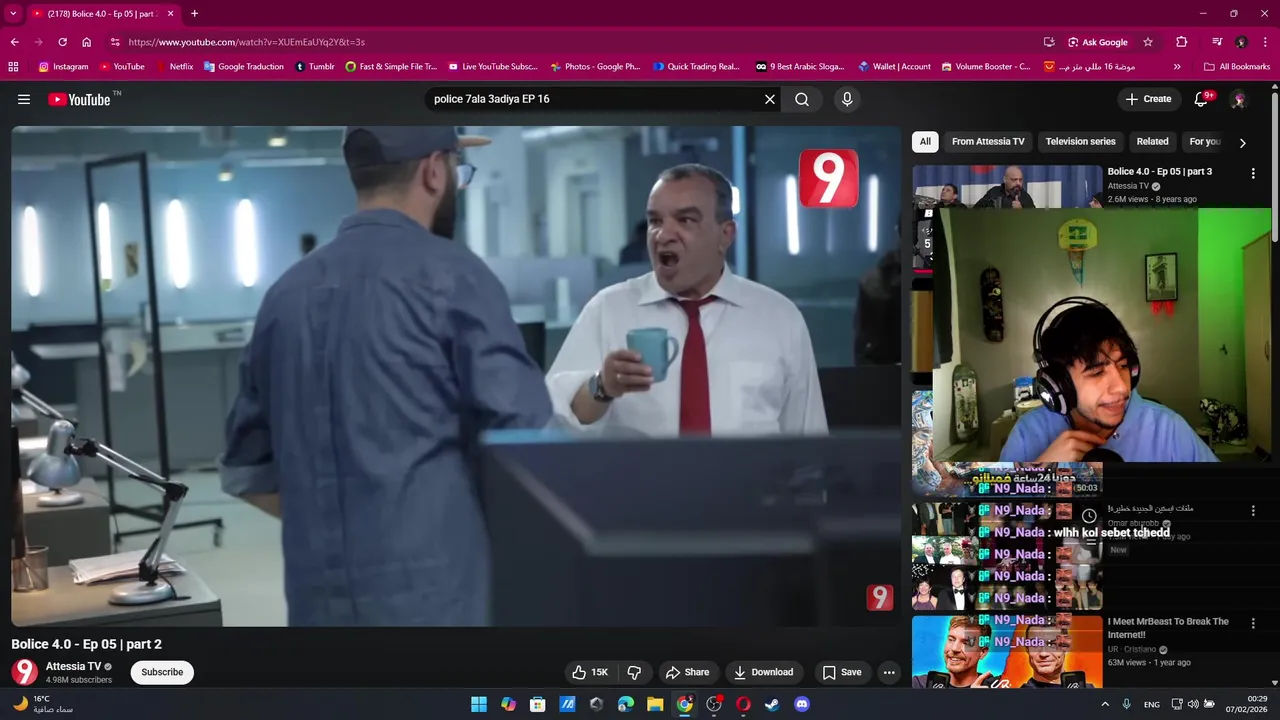Focus the Chrome address bar URL
The height and width of the screenshot is (720, 1280).
[x=570, y=42]
